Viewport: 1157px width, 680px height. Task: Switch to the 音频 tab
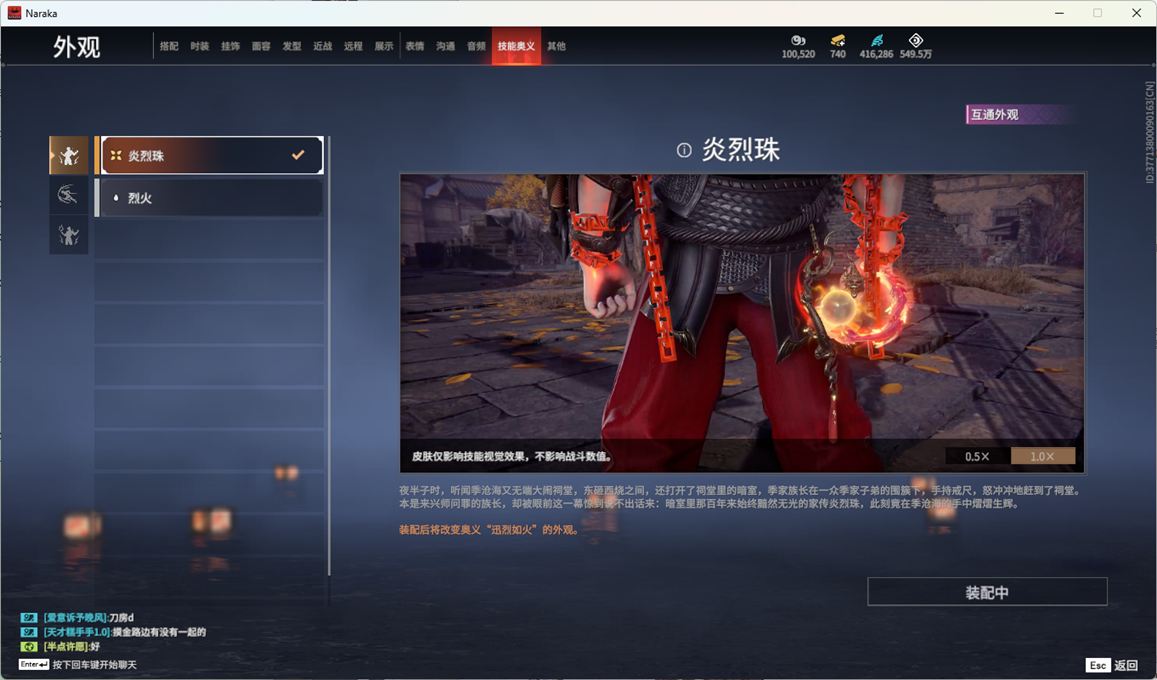(476, 46)
